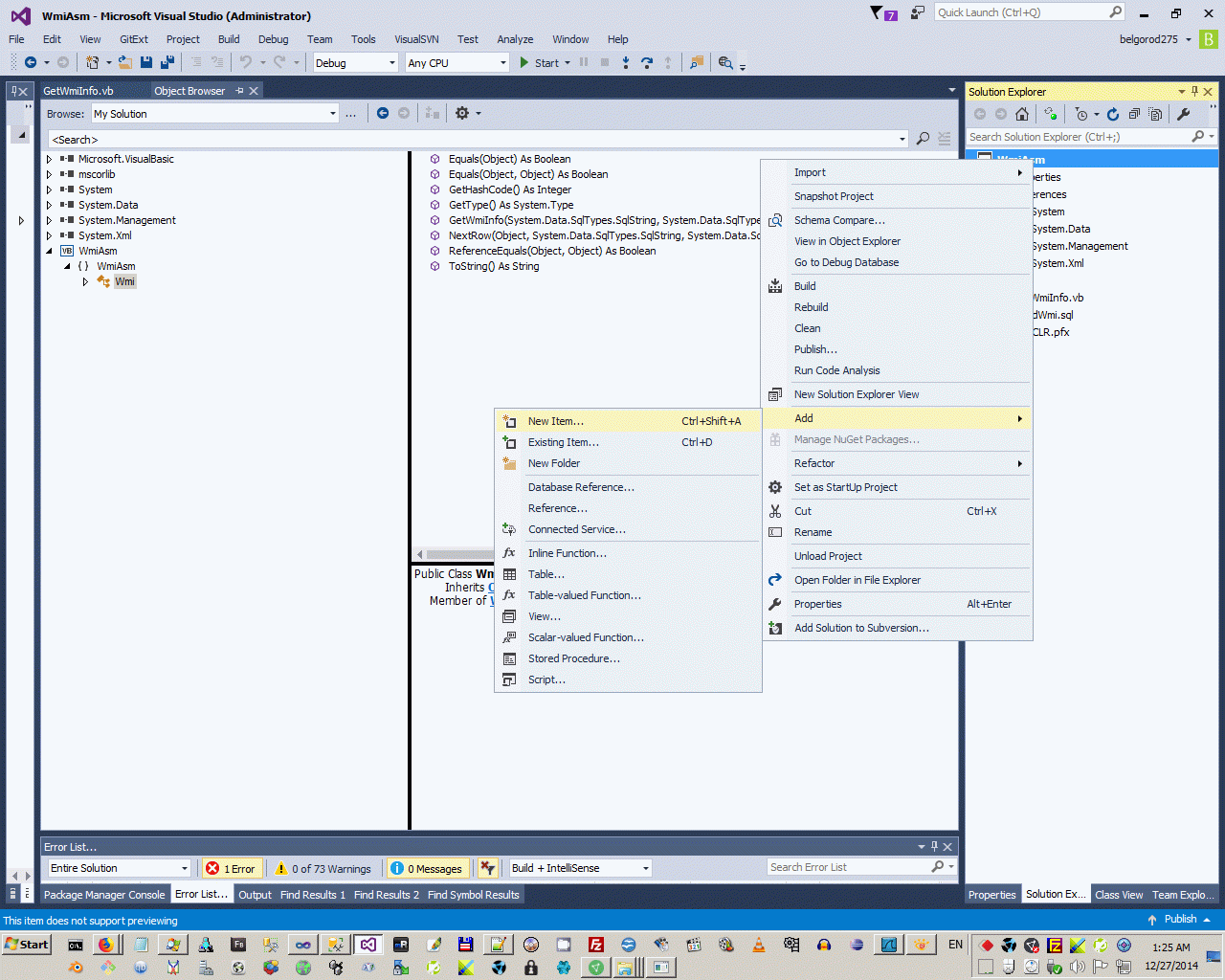This screenshot has height=980, width=1225.
Task: Collapse all in Solution Explorer
Action: 1134,114
